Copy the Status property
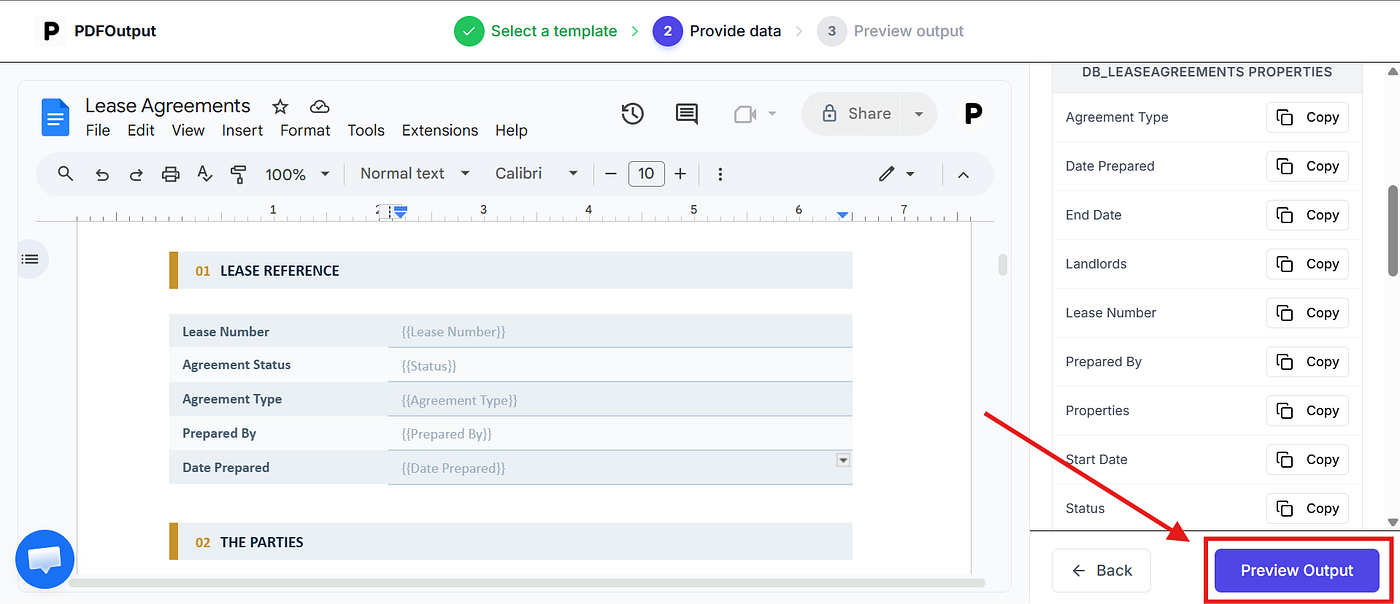 click(1308, 509)
